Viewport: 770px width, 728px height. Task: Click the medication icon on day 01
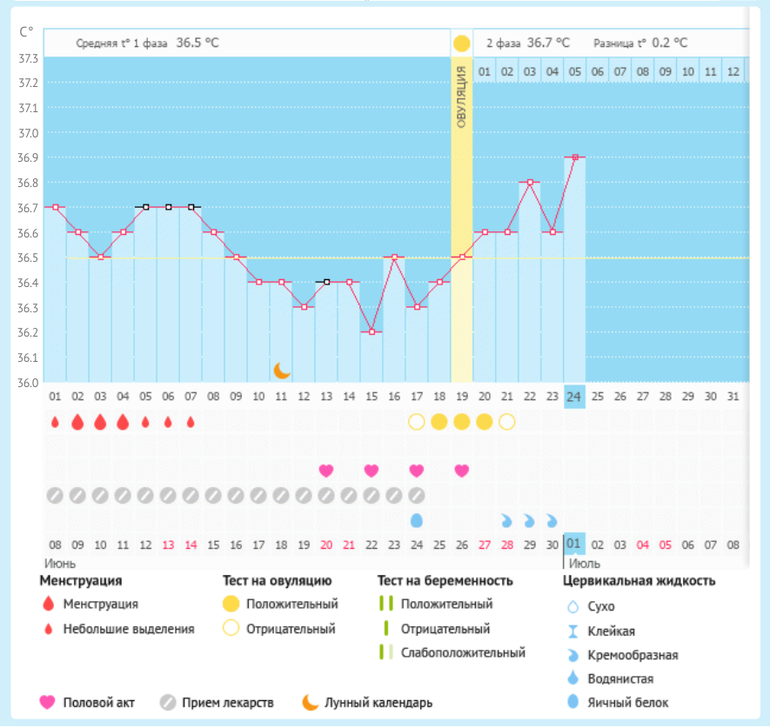[55, 495]
